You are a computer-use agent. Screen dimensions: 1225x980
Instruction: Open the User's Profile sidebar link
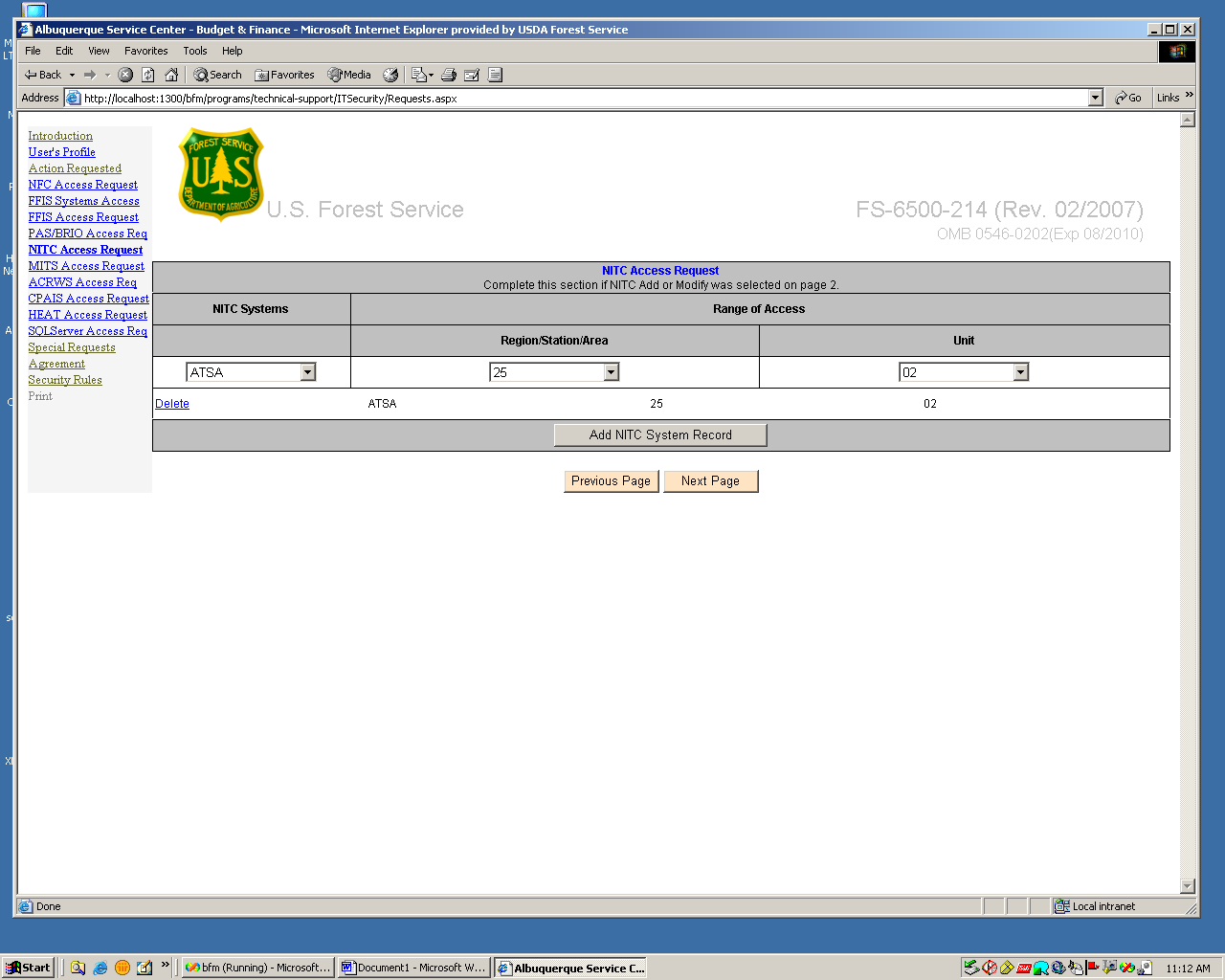click(x=62, y=152)
